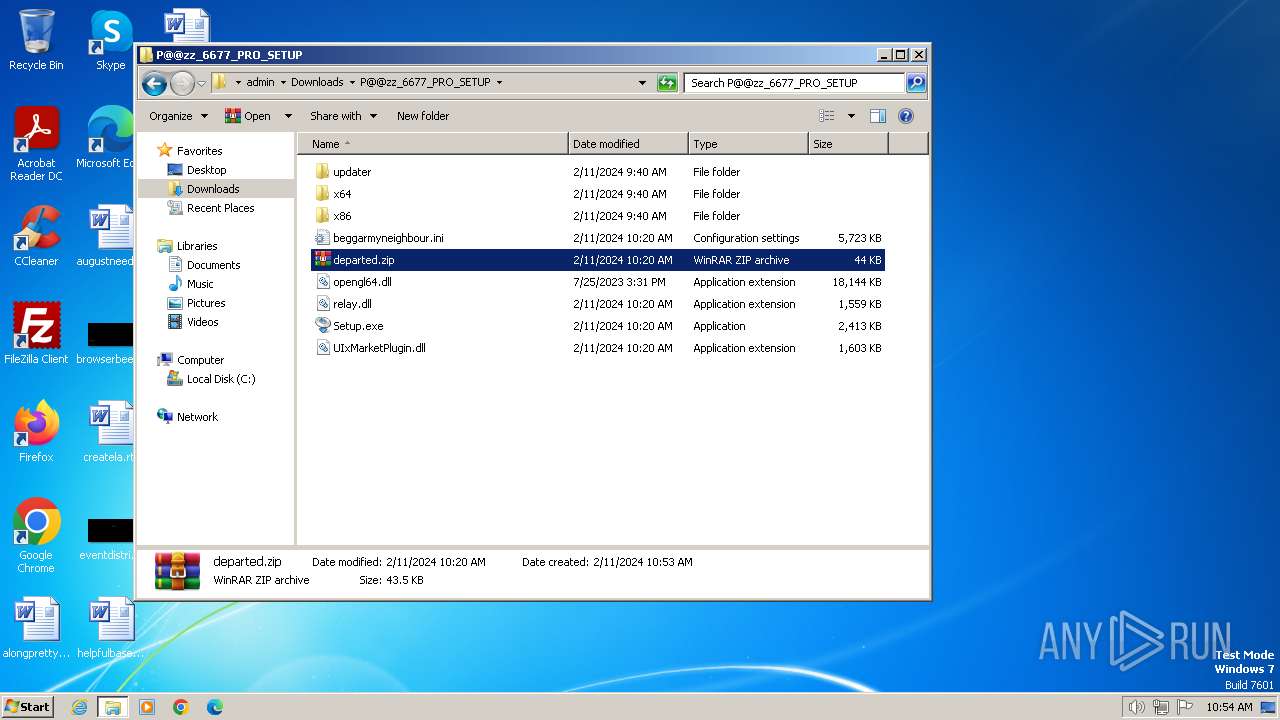Select Local Disk (C:)
This screenshot has width=1280, height=720.
pos(221,379)
